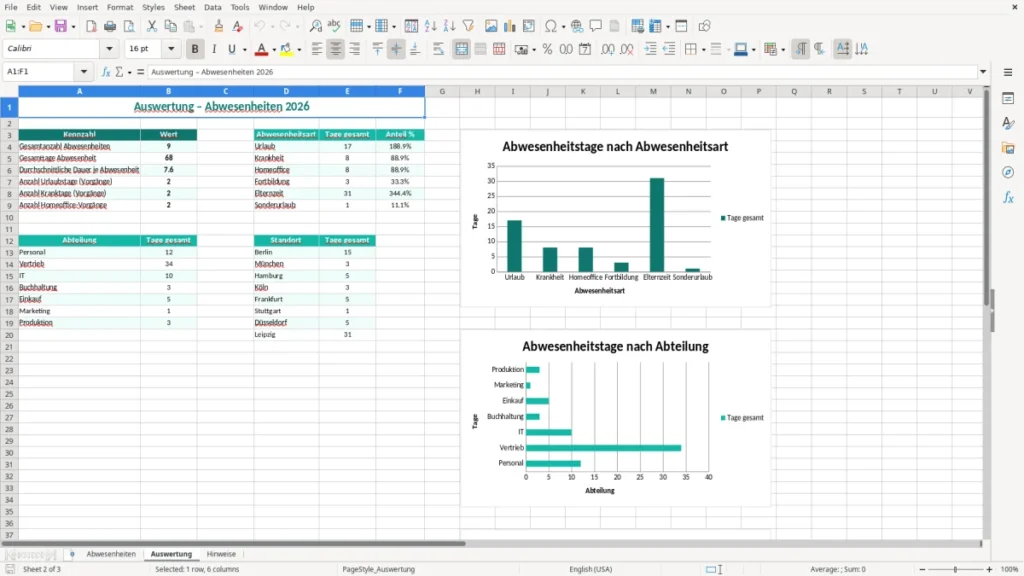Viewport: 1024px width, 576px height.
Task: Toggle Bold formatting
Action: coord(195,49)
